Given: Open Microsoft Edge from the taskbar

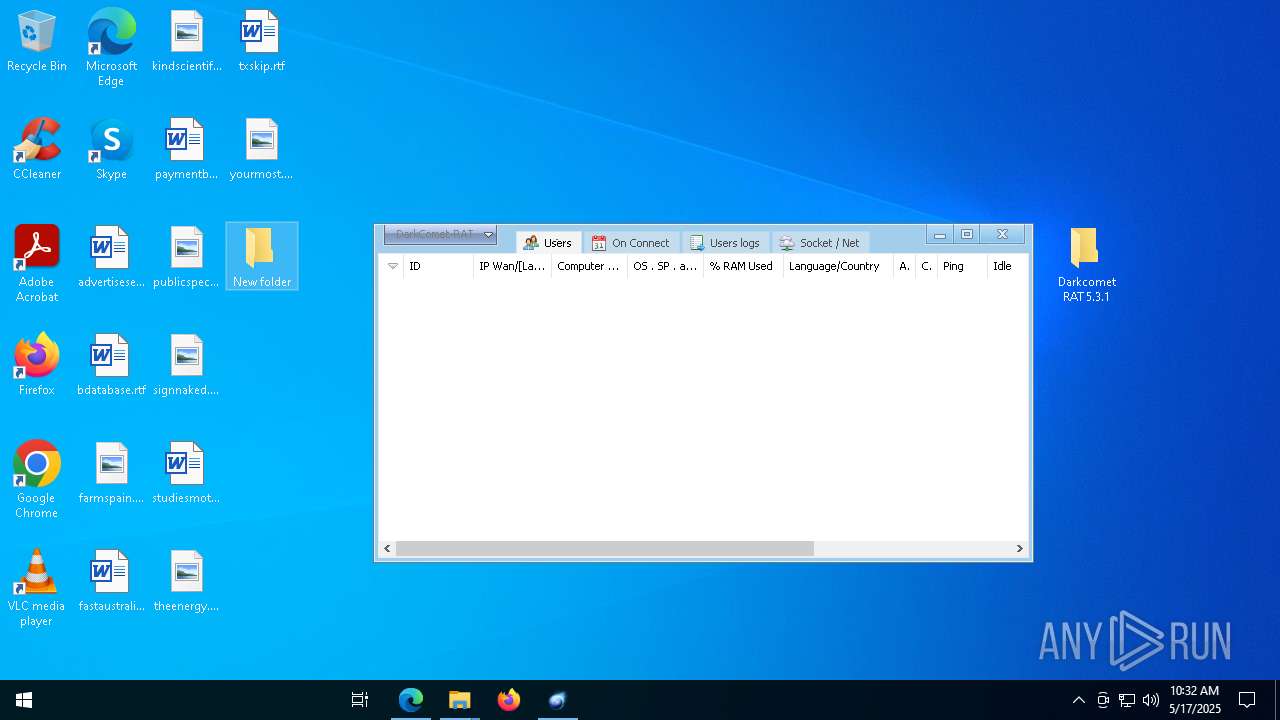Looking at the screenshot, I should [x=411, y=700].
